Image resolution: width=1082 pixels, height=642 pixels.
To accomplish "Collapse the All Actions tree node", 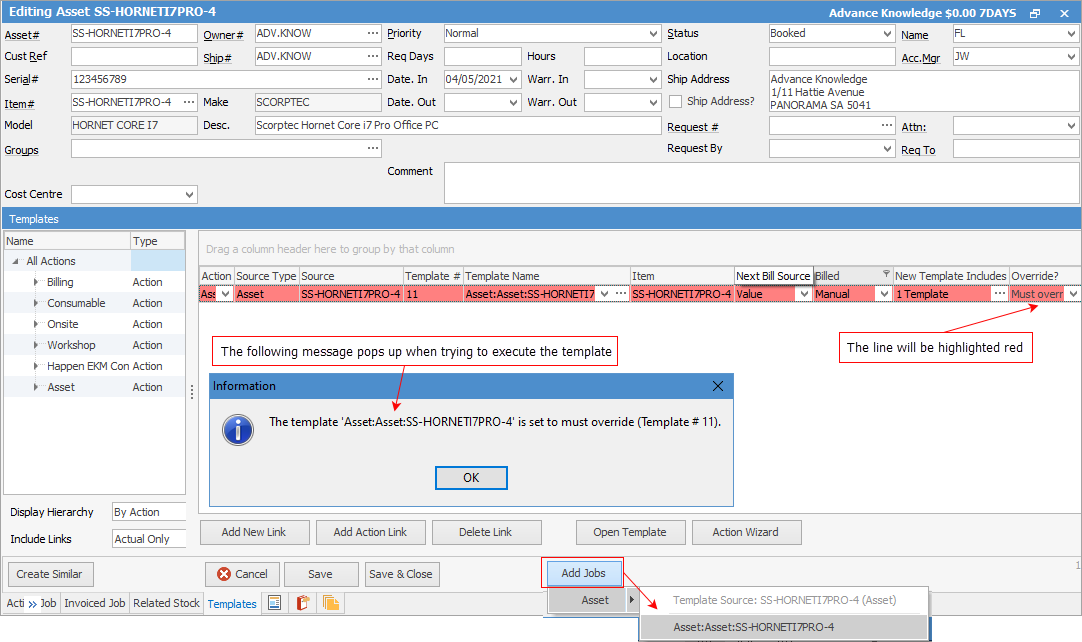I will point(15,261).
